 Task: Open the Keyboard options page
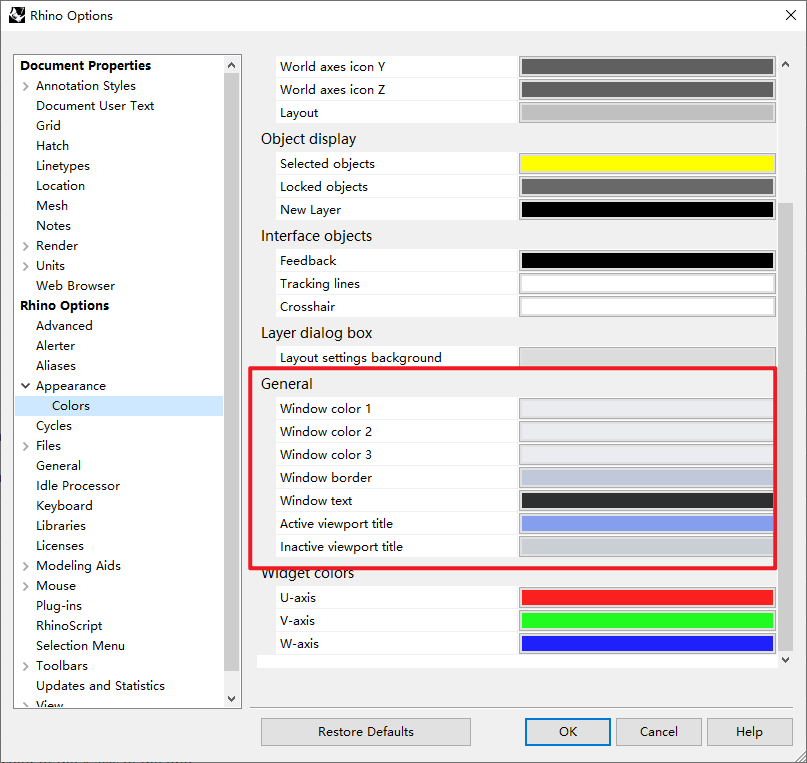click(x=64, y=505)
